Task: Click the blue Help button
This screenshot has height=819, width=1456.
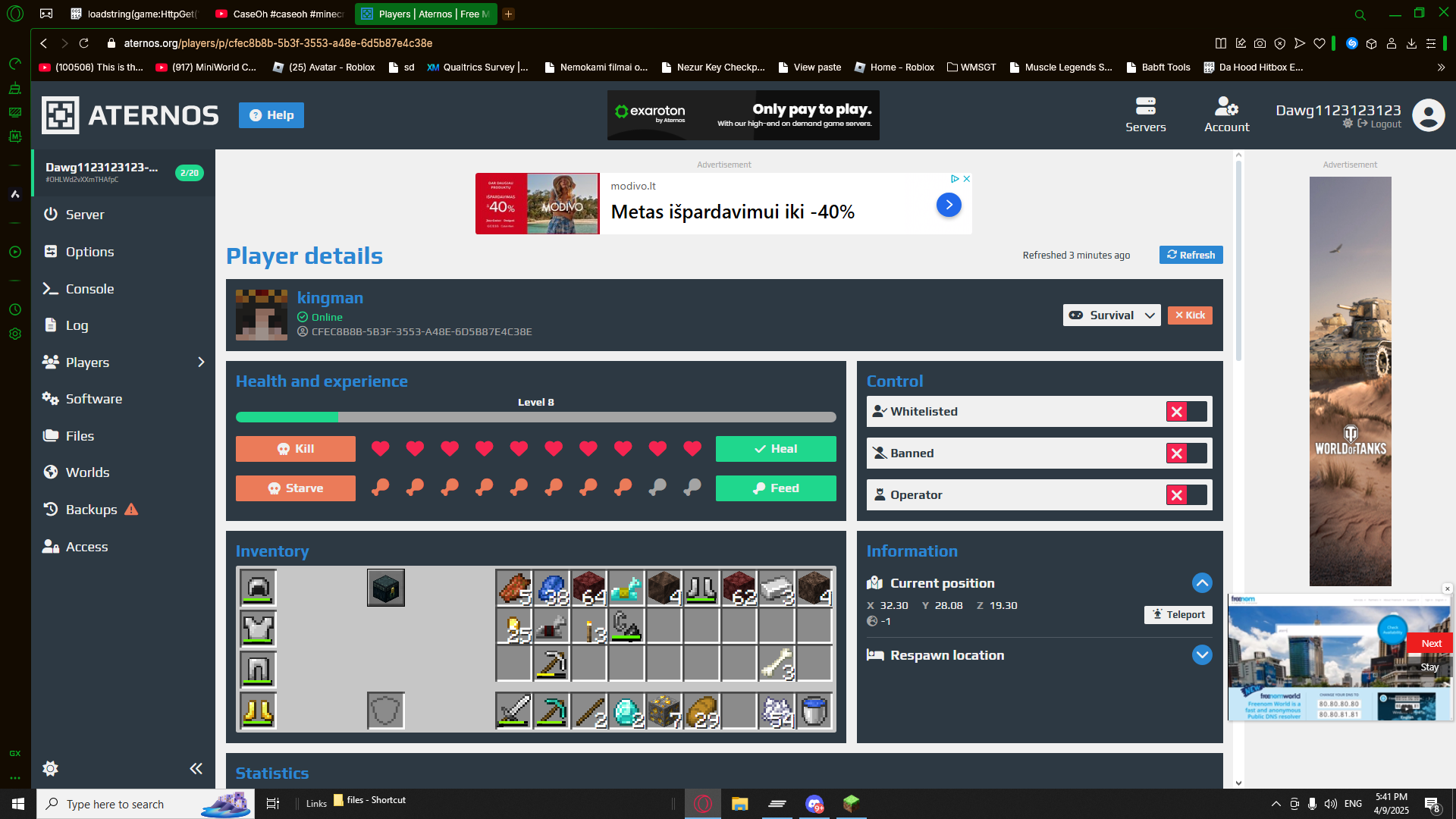Action: click(271, 115)
